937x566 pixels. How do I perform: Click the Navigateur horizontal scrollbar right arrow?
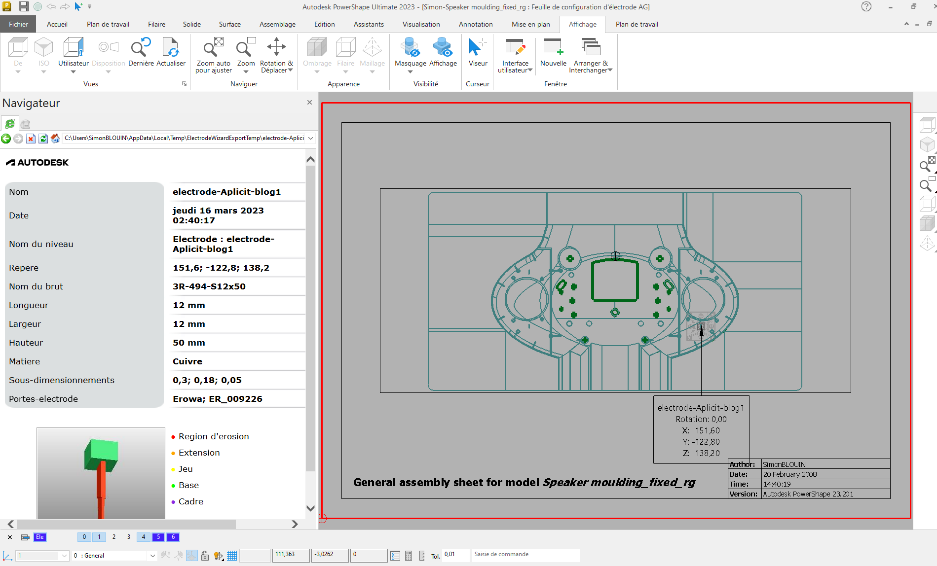click(295, 524)
